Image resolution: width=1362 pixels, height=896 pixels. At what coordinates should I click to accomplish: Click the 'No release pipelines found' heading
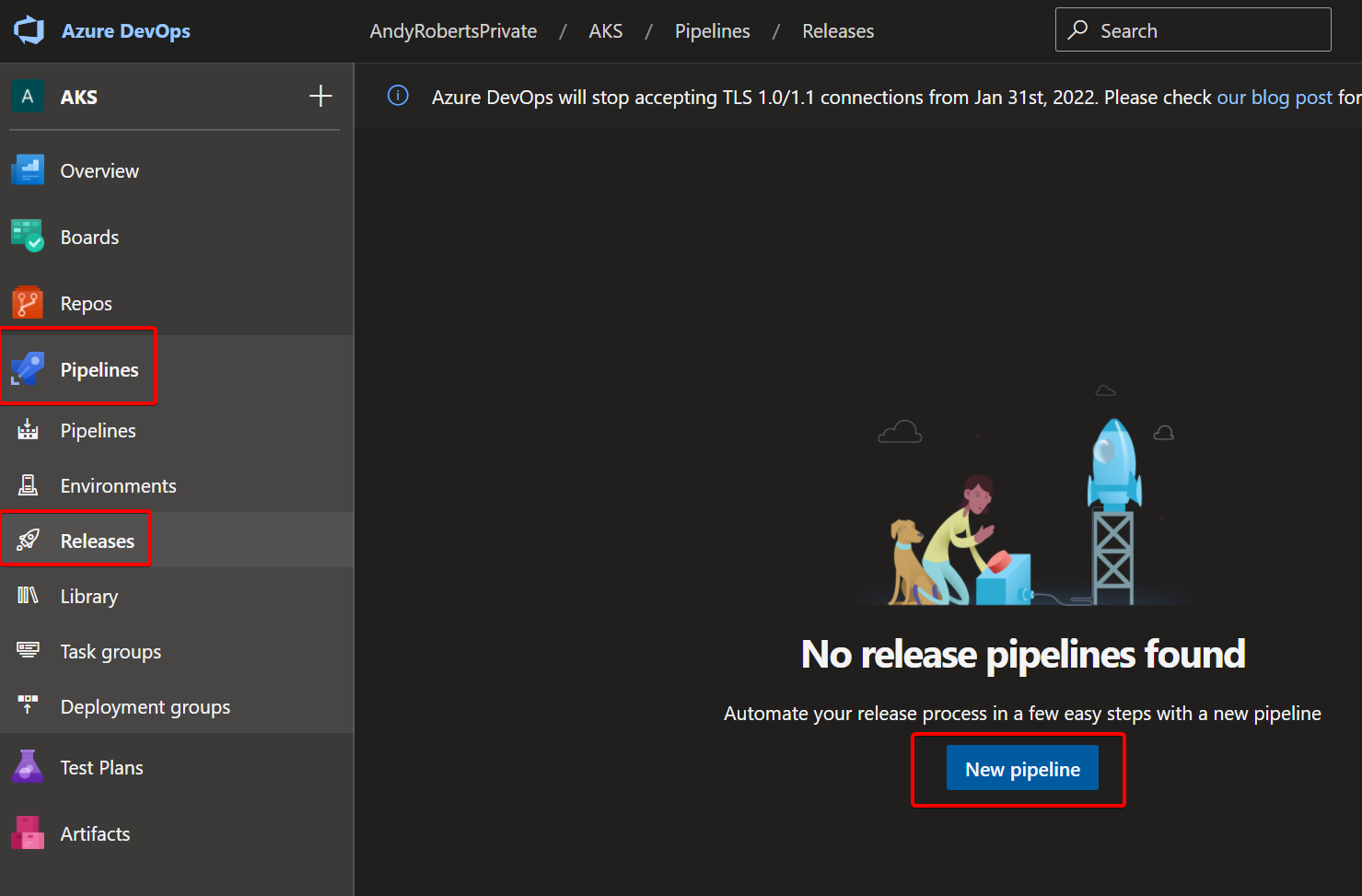pos(1023,655)
